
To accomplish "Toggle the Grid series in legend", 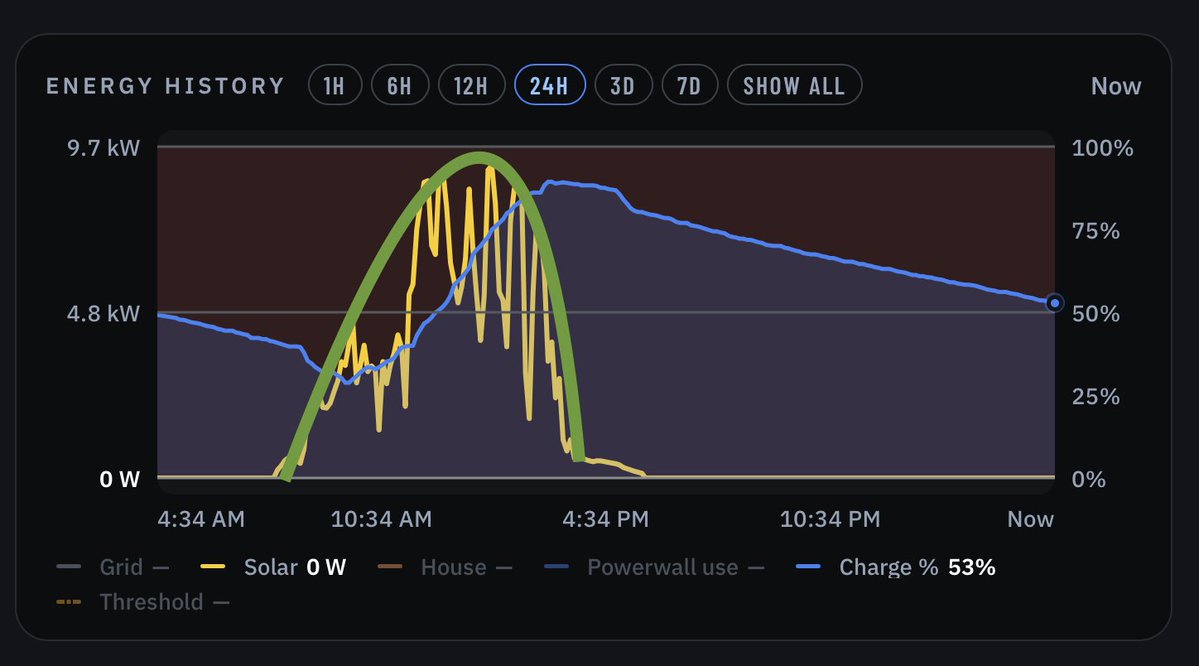I will (x=112, y=567).
